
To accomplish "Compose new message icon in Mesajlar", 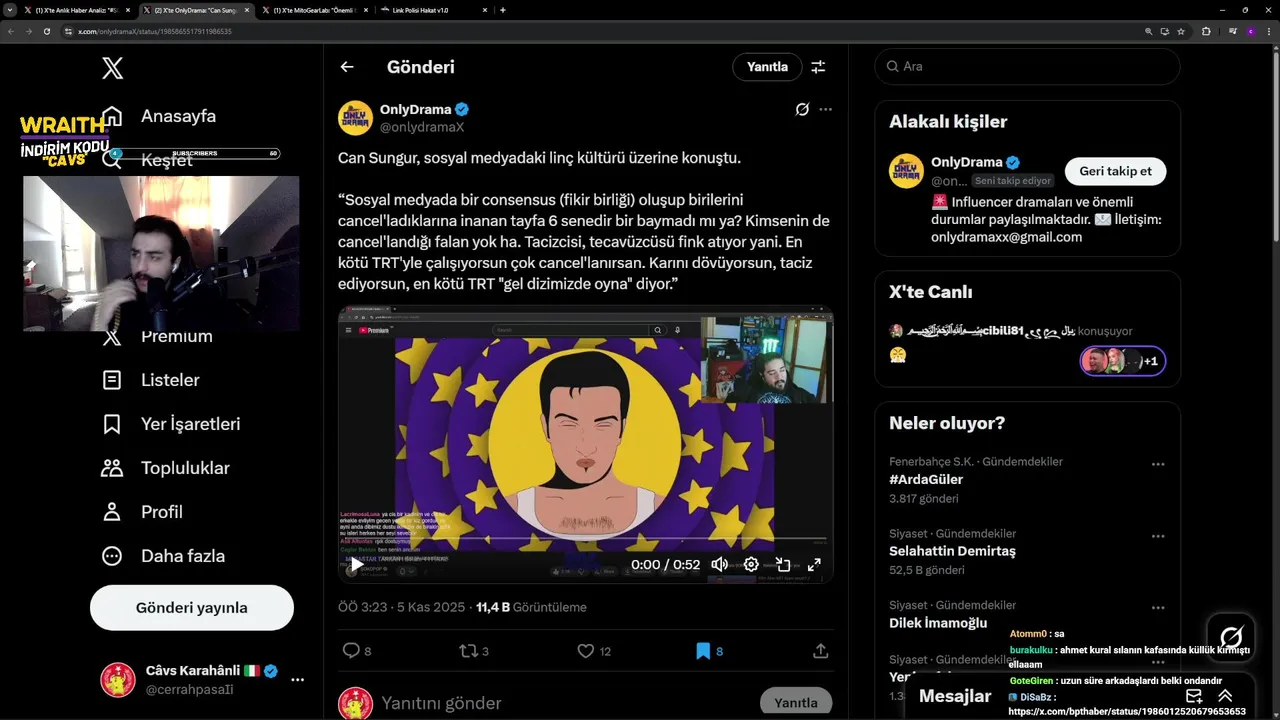I will point(1193,696).
